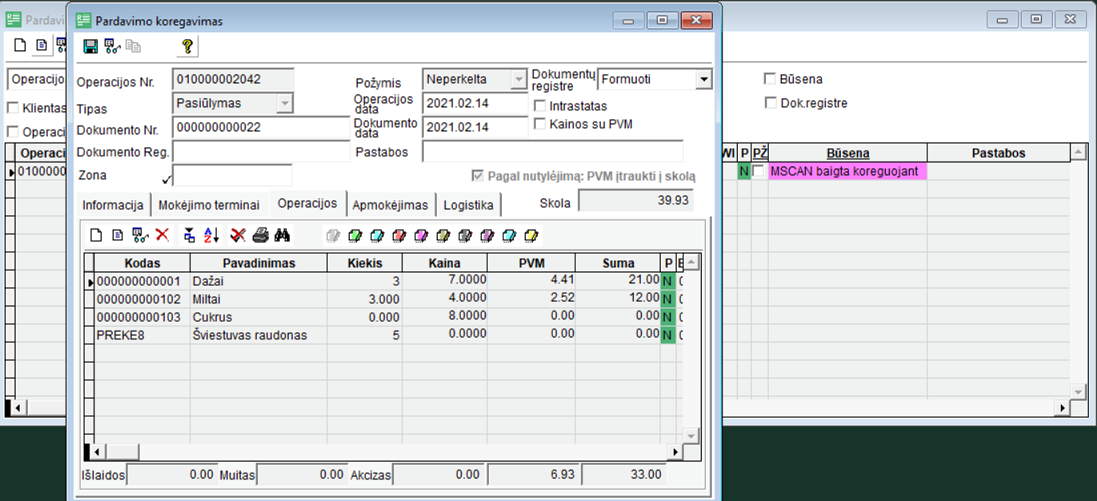1097x501 pixels.
Task: Click the Skola value 39.93 field
Action: [x=636, y=202]
